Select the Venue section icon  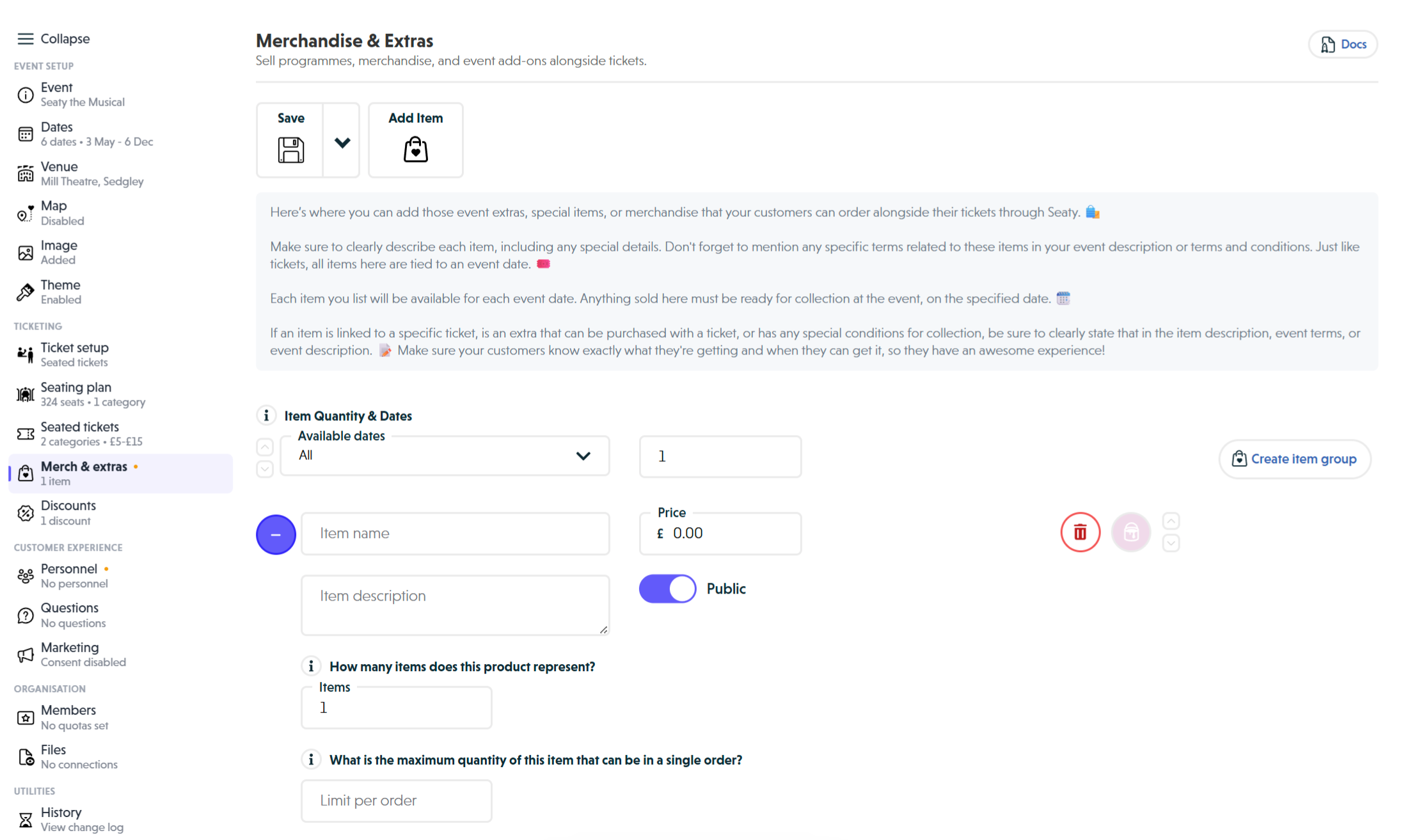pyautogui.click(x=25, y=173)
